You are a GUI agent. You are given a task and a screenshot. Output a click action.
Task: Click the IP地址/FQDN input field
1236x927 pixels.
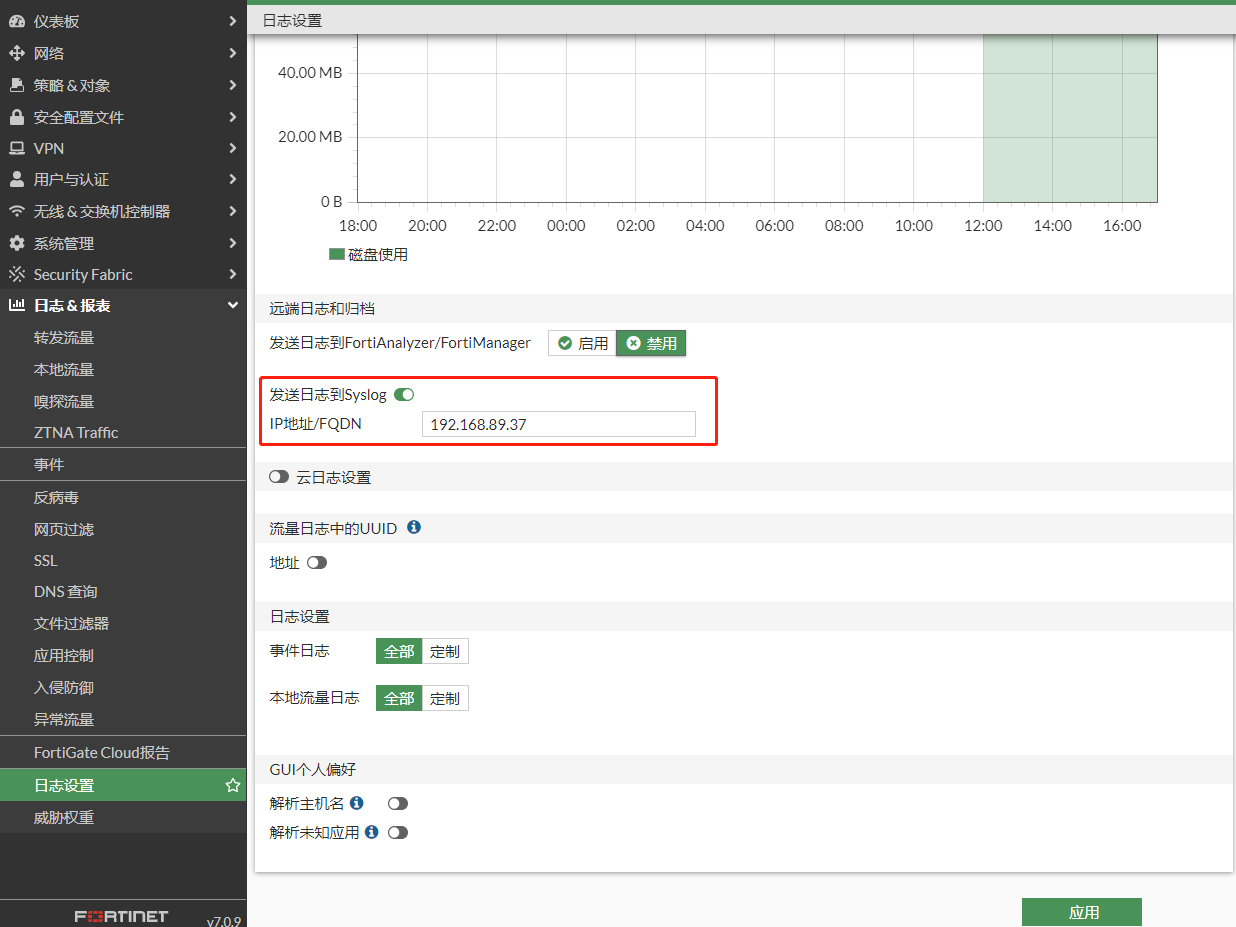(x=558, y=424)
